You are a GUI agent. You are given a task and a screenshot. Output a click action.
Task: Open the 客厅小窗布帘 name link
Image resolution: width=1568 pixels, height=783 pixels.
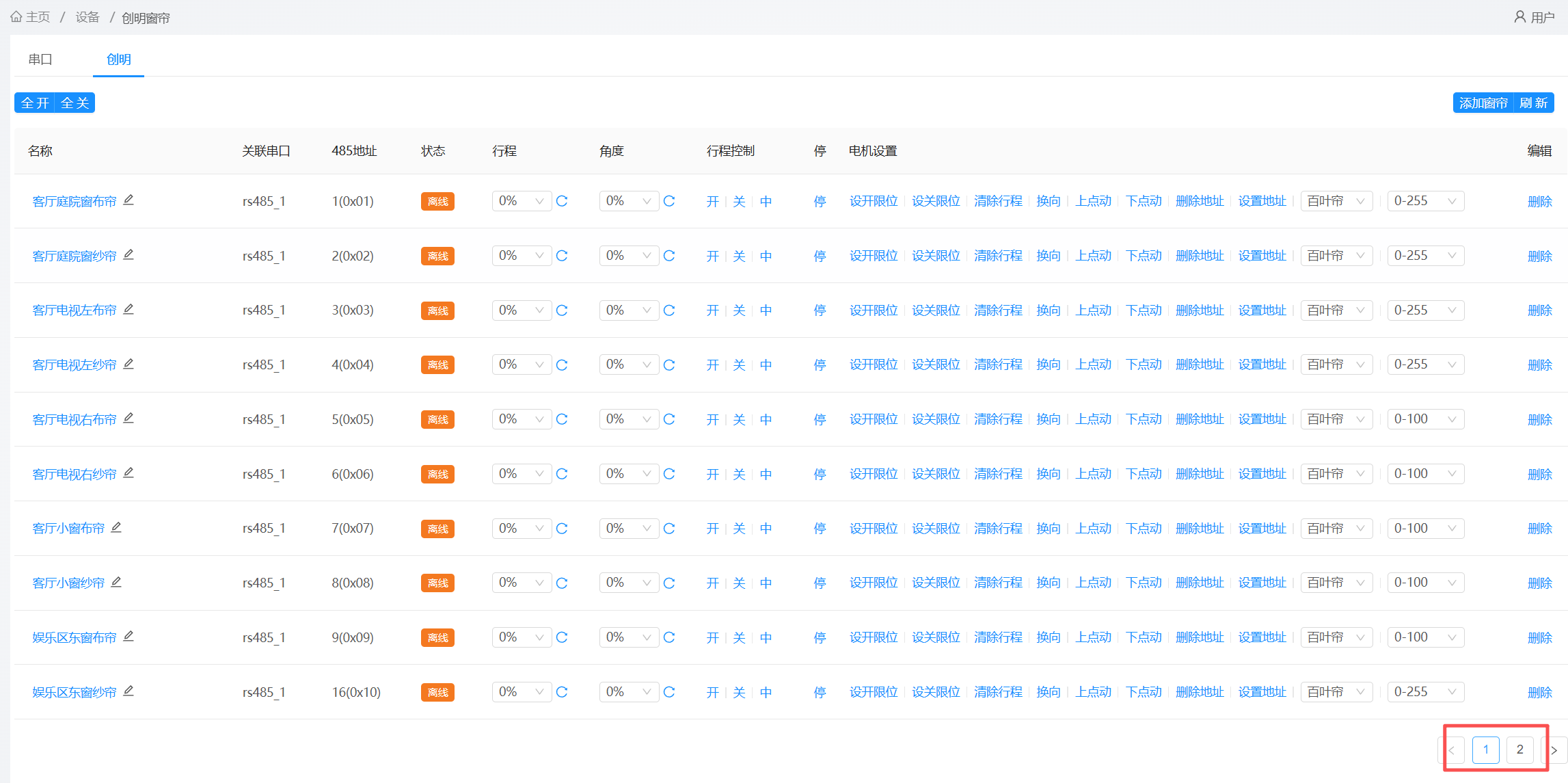click(68, 529)
